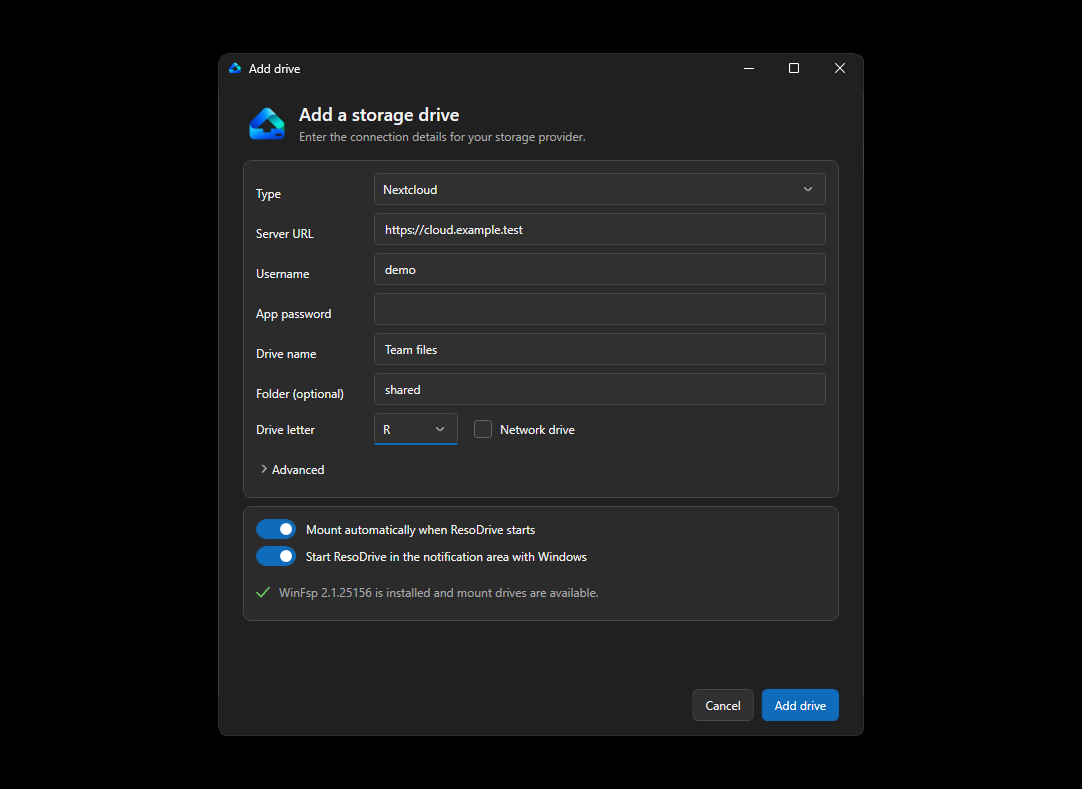Click the 'App password' label

[293, 314]
